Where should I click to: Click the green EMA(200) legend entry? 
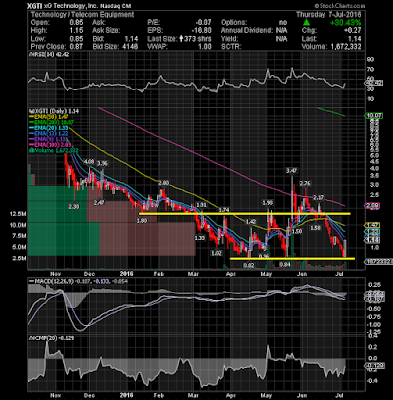51,122
